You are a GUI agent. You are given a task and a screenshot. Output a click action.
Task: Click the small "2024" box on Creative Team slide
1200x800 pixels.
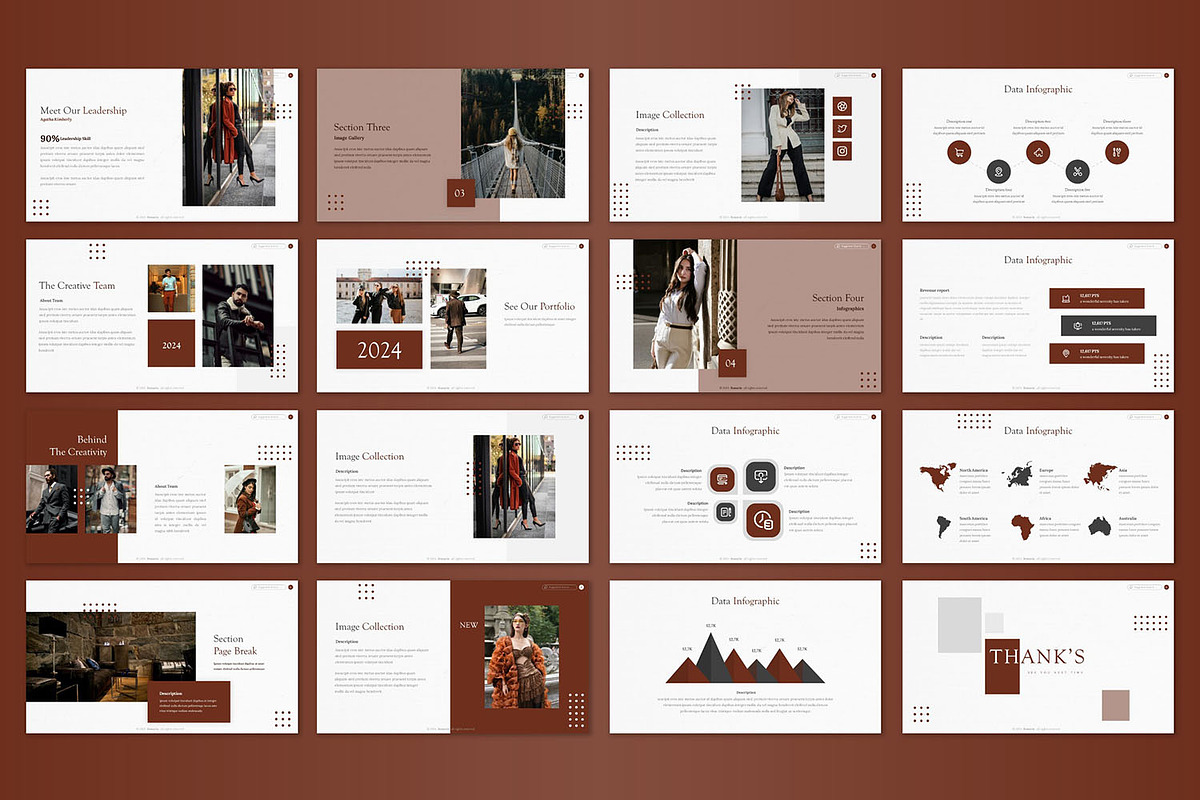tap(171, 344)
